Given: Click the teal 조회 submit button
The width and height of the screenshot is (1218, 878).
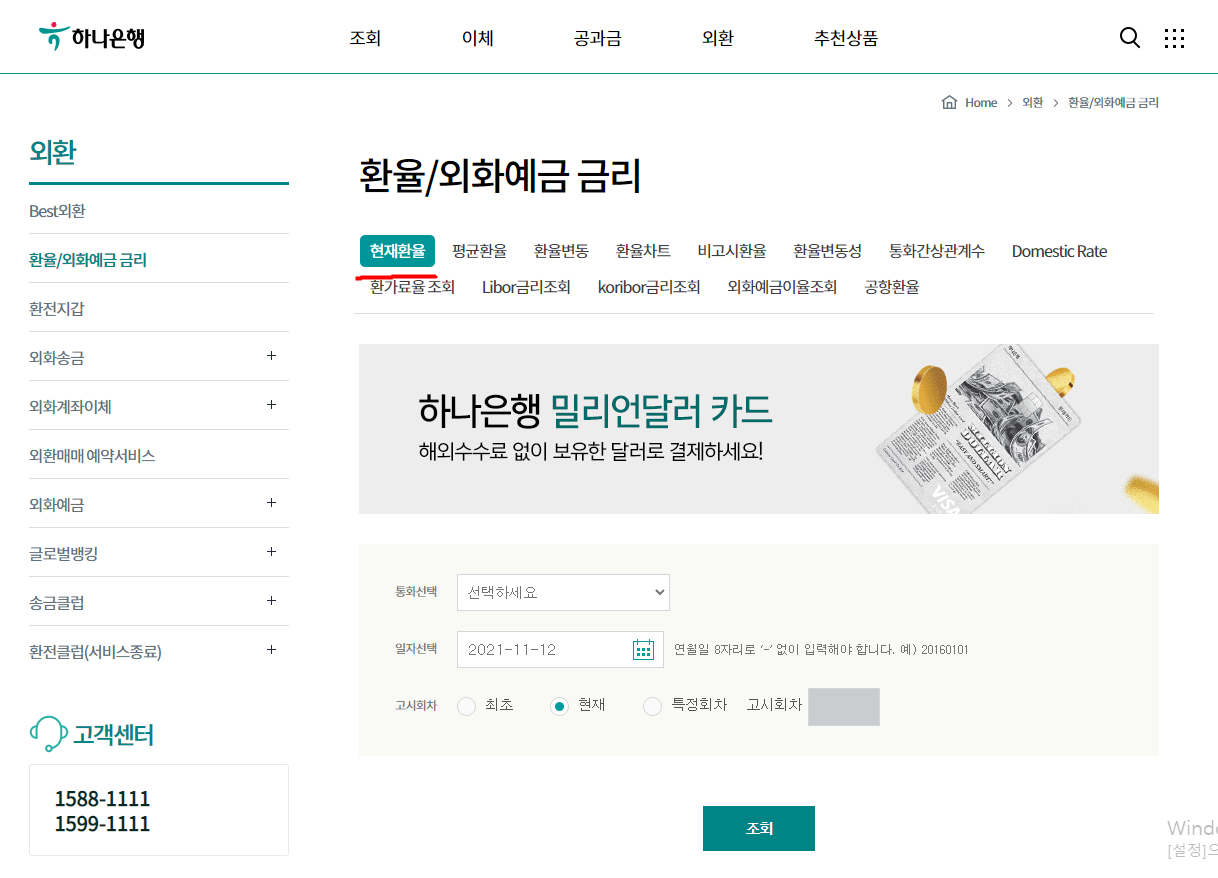Looking at the screenshot, I should pos(759,828).
